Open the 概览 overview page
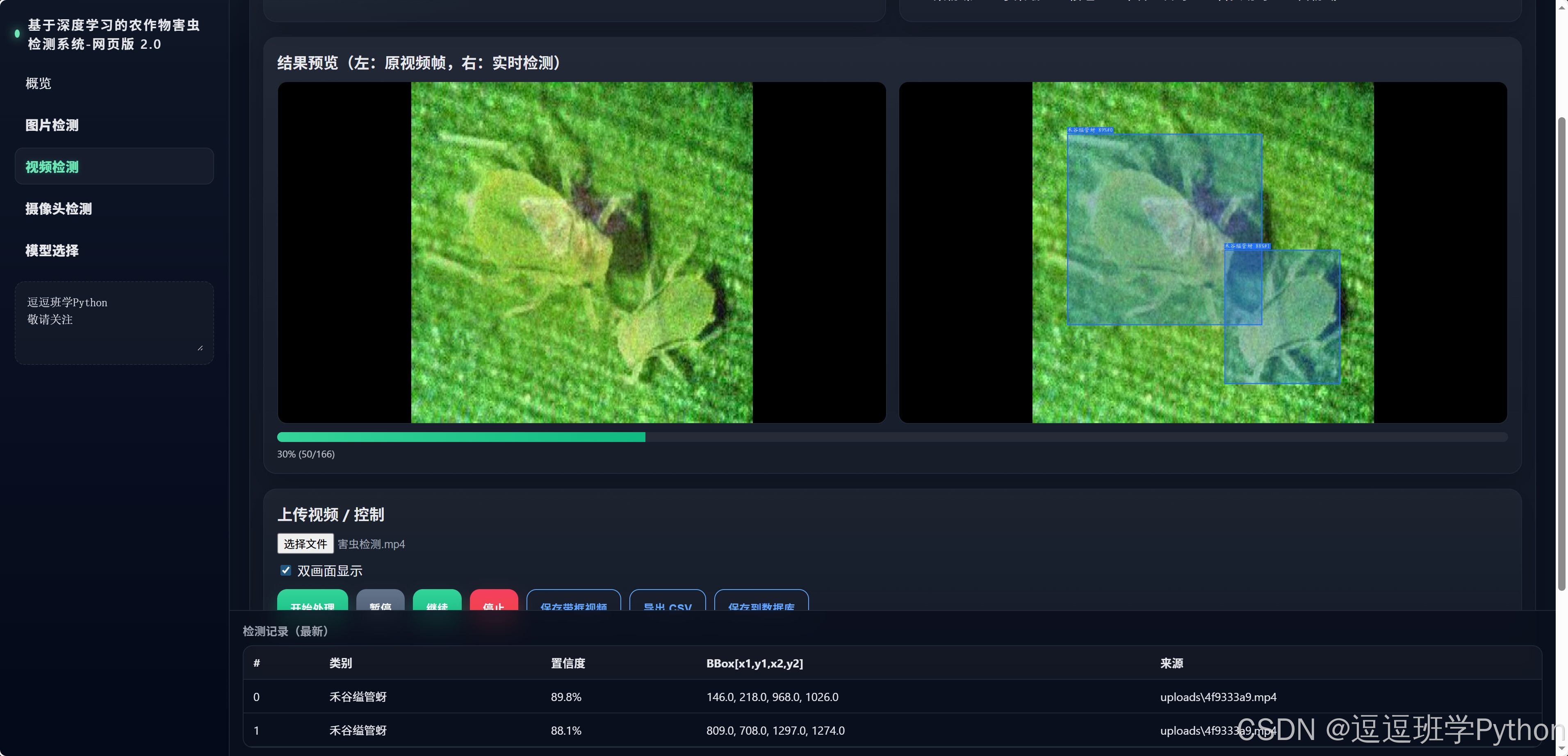The image size is (1568, 756). 39,83
